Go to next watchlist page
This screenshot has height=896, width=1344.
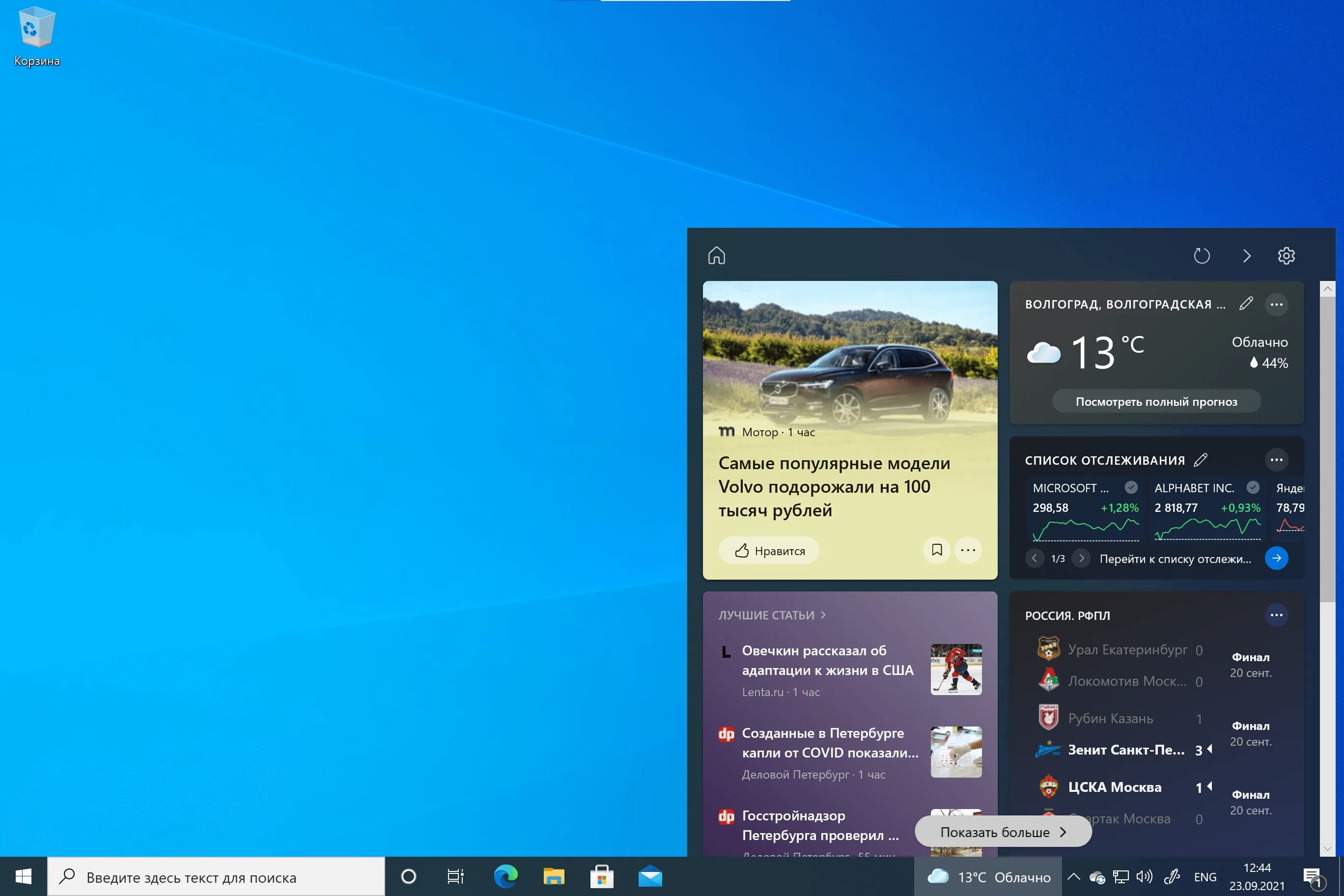click(1081, 558)
